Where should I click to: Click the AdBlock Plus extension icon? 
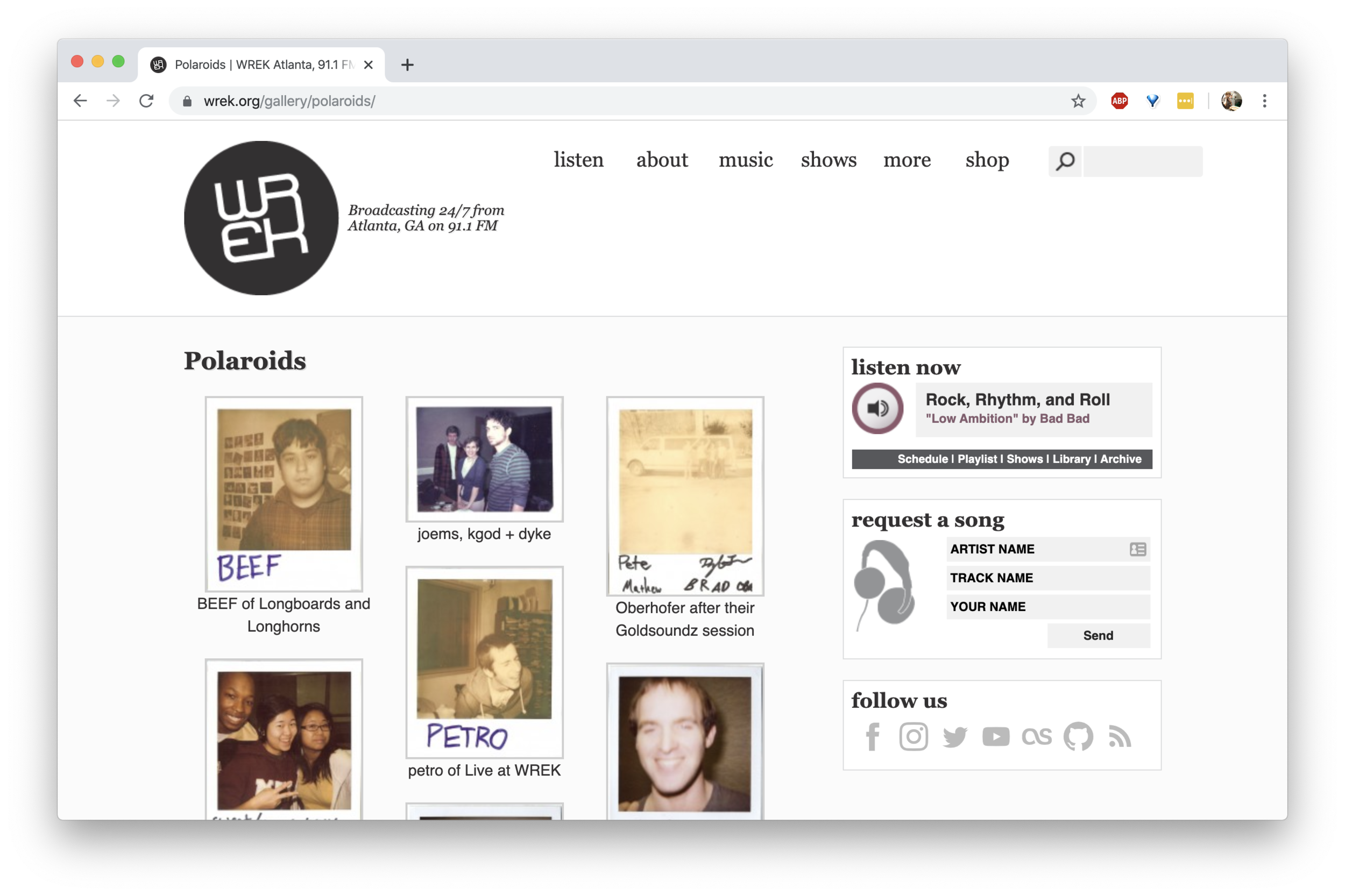pos(1119,101)
